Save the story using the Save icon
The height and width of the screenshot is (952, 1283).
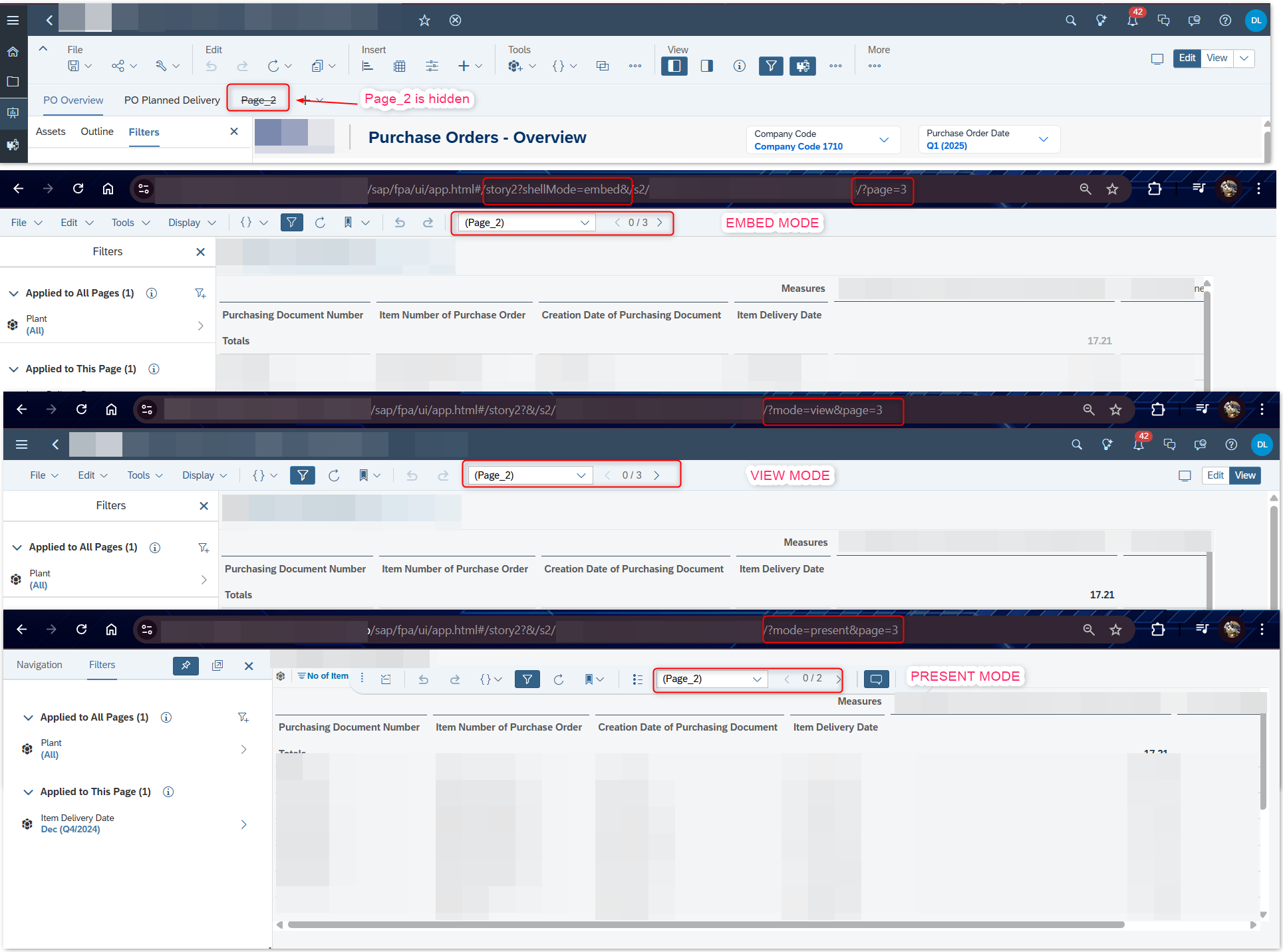73,66
